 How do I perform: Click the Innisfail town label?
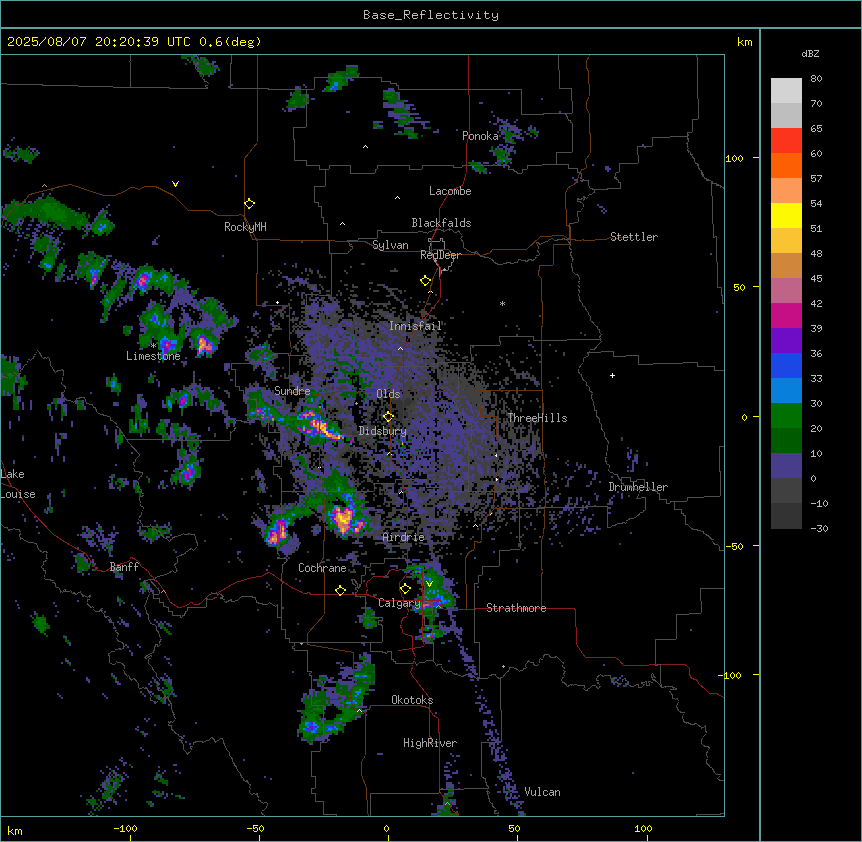pos(415,326)
